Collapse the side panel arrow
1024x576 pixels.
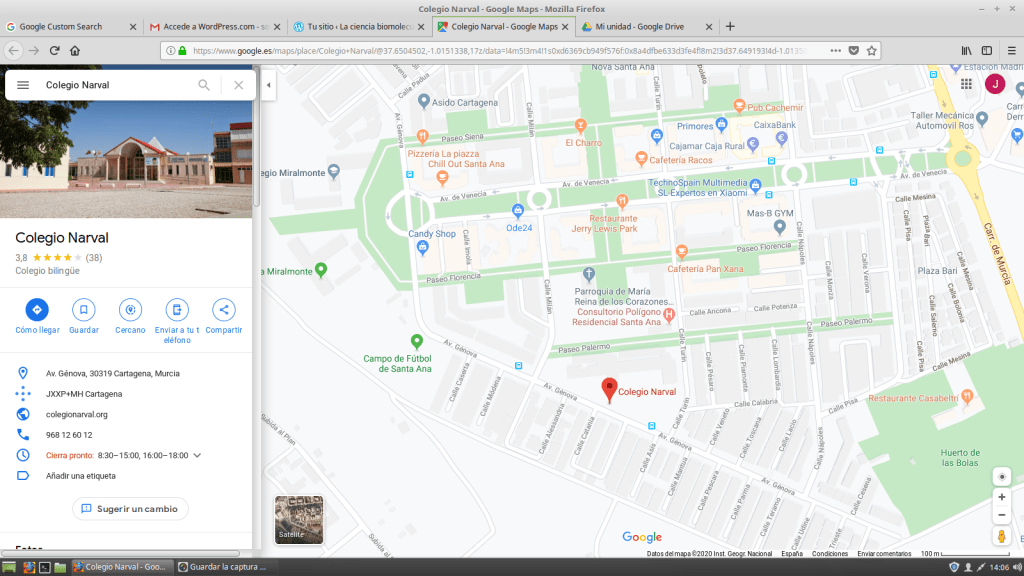pos(268,86)
